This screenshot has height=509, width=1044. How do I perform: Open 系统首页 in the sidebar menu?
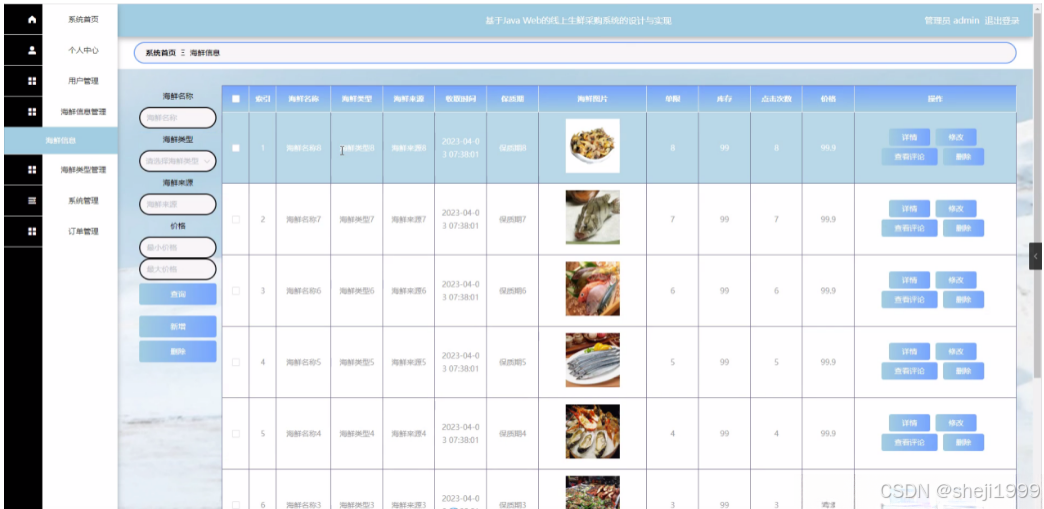(x=83, y=19)
